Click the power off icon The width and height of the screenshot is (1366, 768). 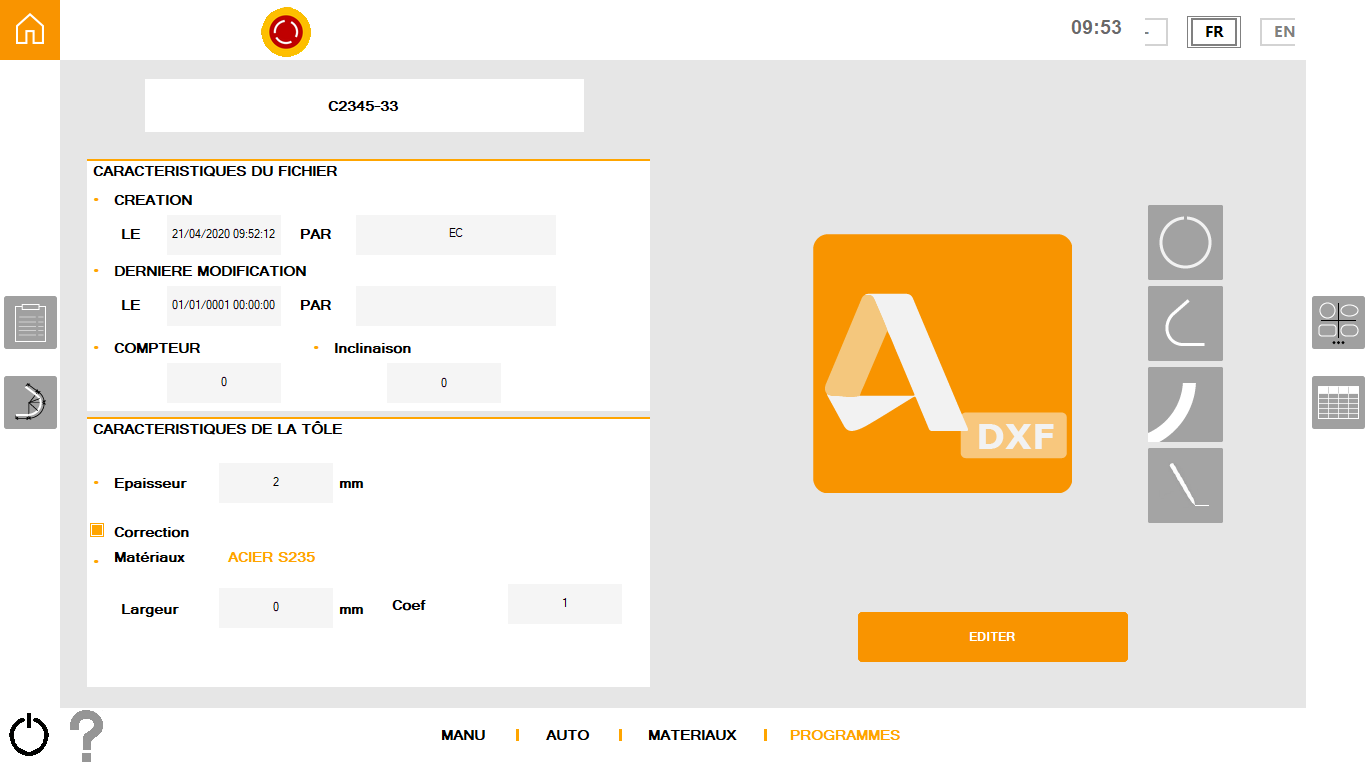click(29, 735)
